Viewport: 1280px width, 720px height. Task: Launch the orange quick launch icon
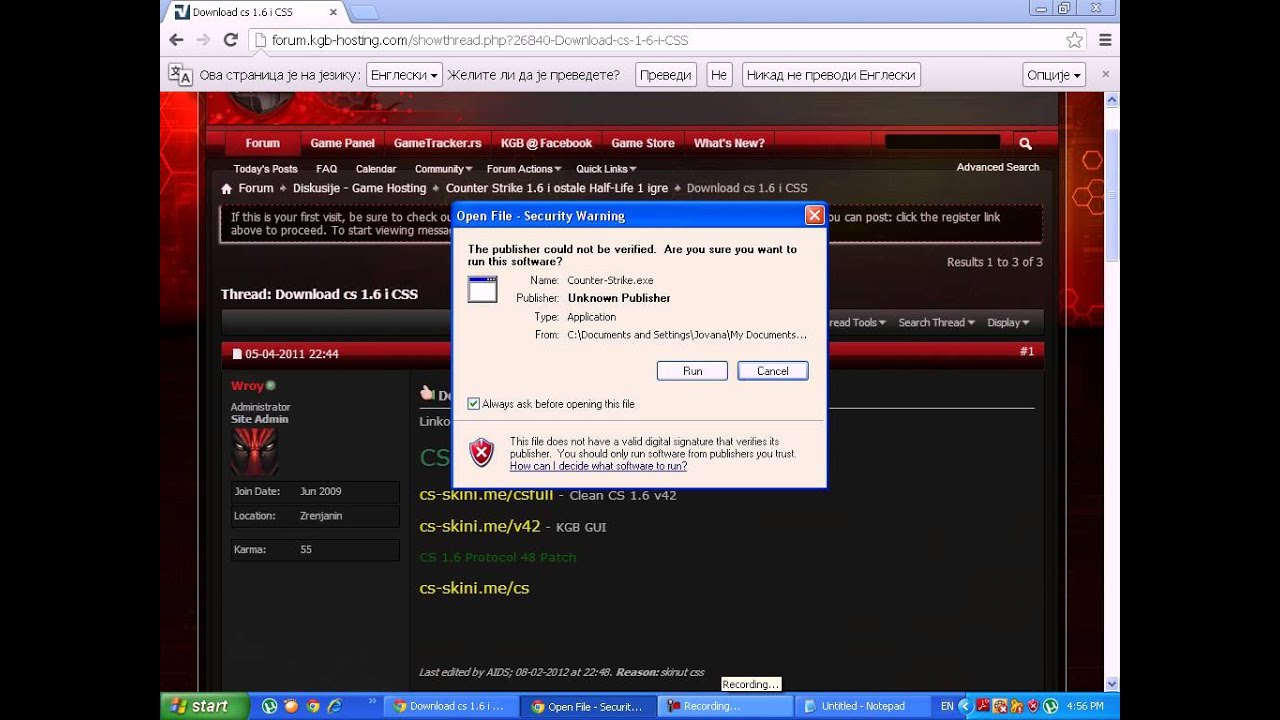(291, 706)
